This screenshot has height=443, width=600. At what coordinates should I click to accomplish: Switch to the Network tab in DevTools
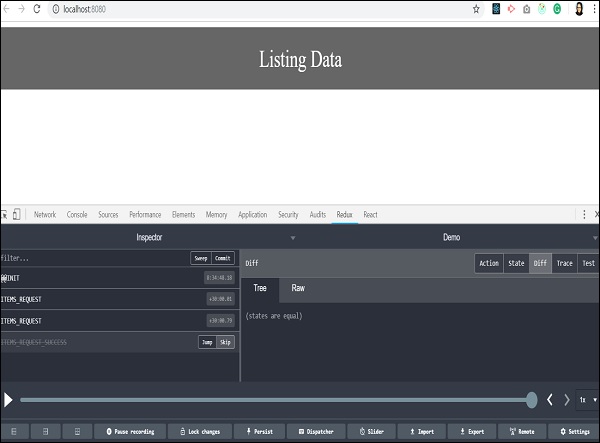pyautogui.click(x=45, y=214)
